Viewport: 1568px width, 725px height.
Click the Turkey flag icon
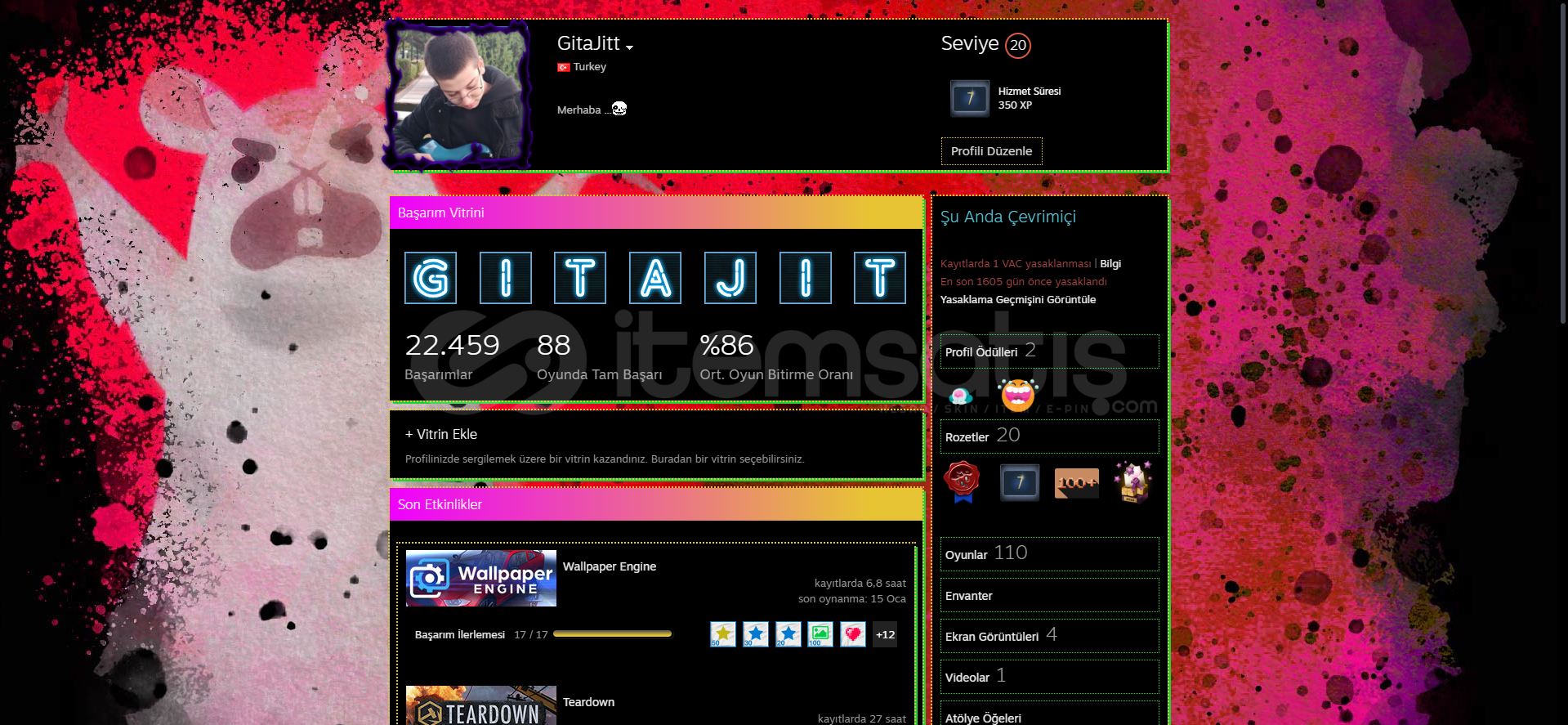tap(563, 67)
